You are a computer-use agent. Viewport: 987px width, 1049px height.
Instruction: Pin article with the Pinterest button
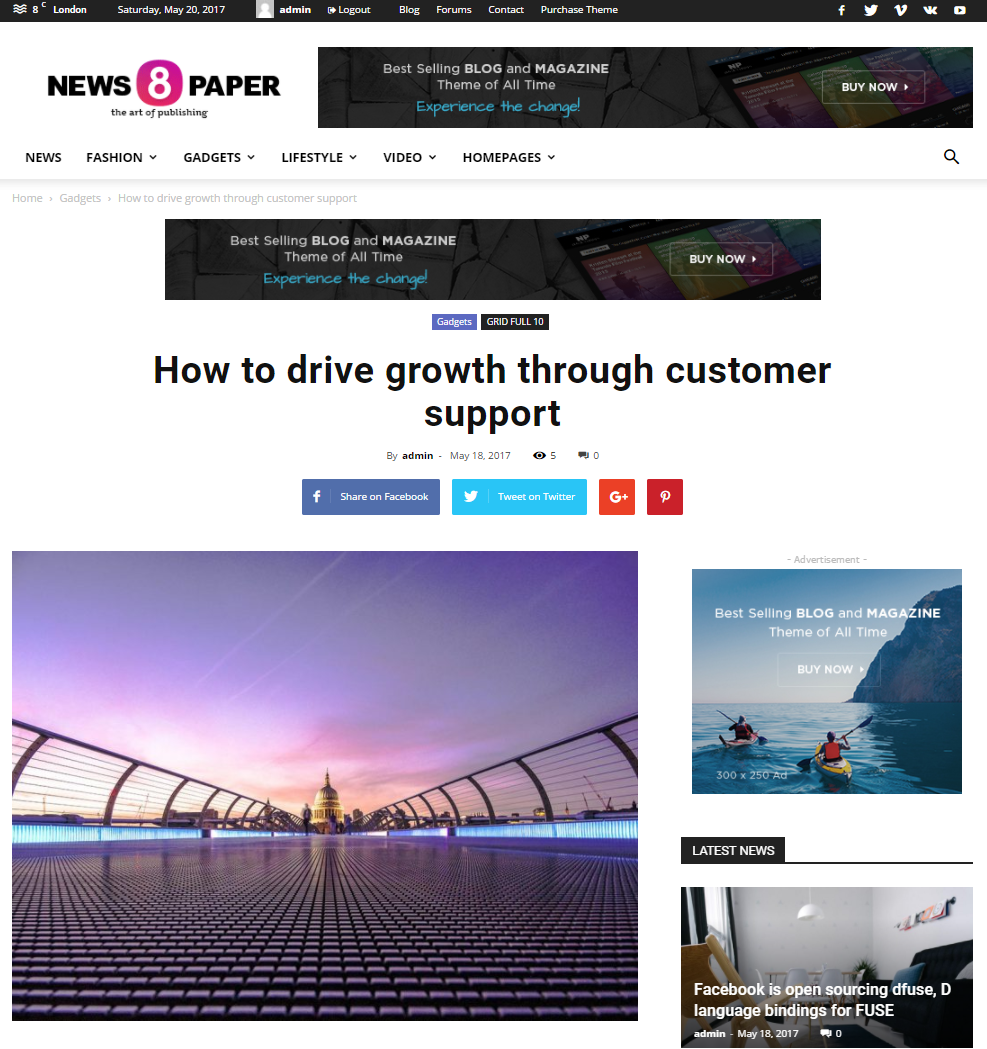click(665, 497)
